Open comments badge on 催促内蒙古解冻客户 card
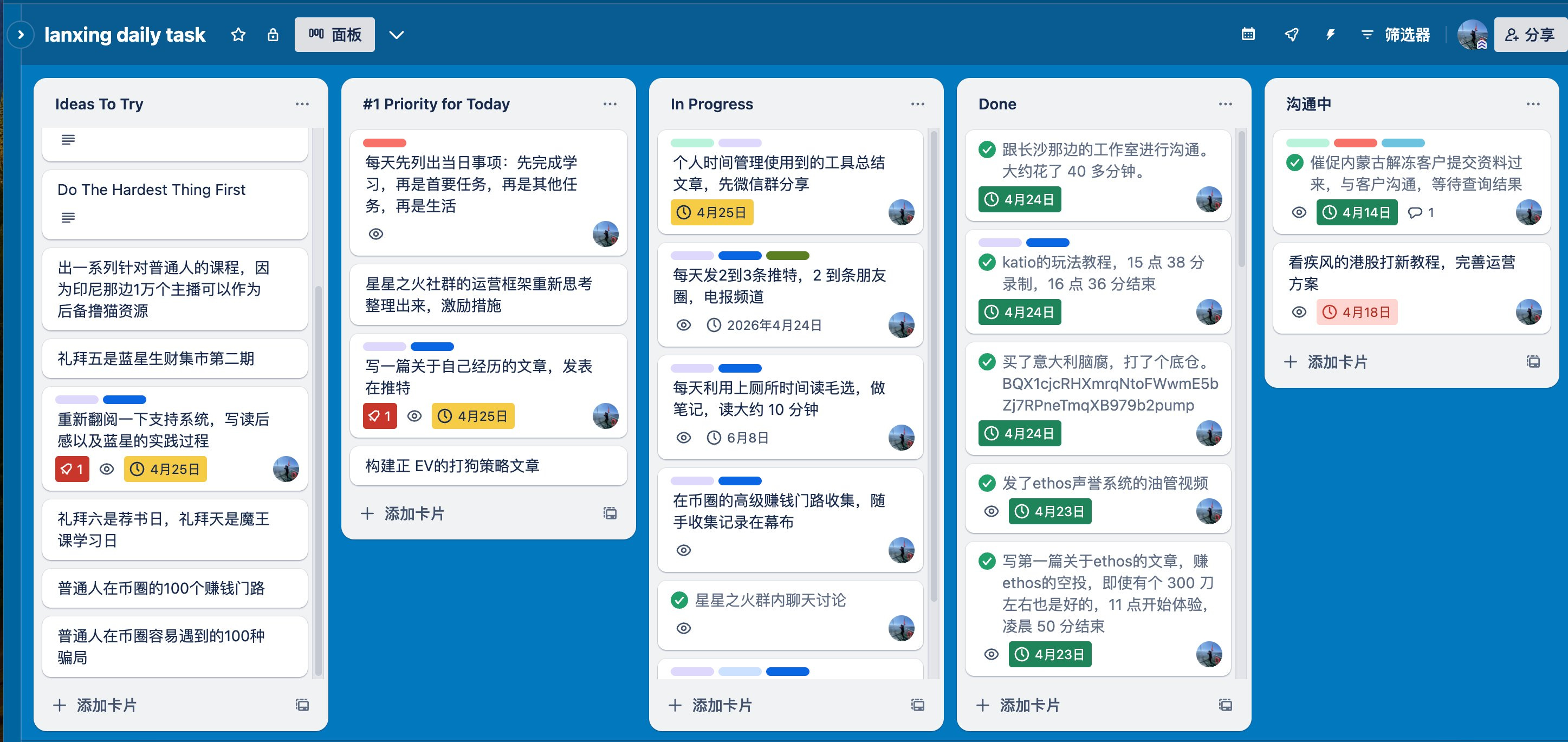Screen dimensions: 1568x742 [1421, 212]
